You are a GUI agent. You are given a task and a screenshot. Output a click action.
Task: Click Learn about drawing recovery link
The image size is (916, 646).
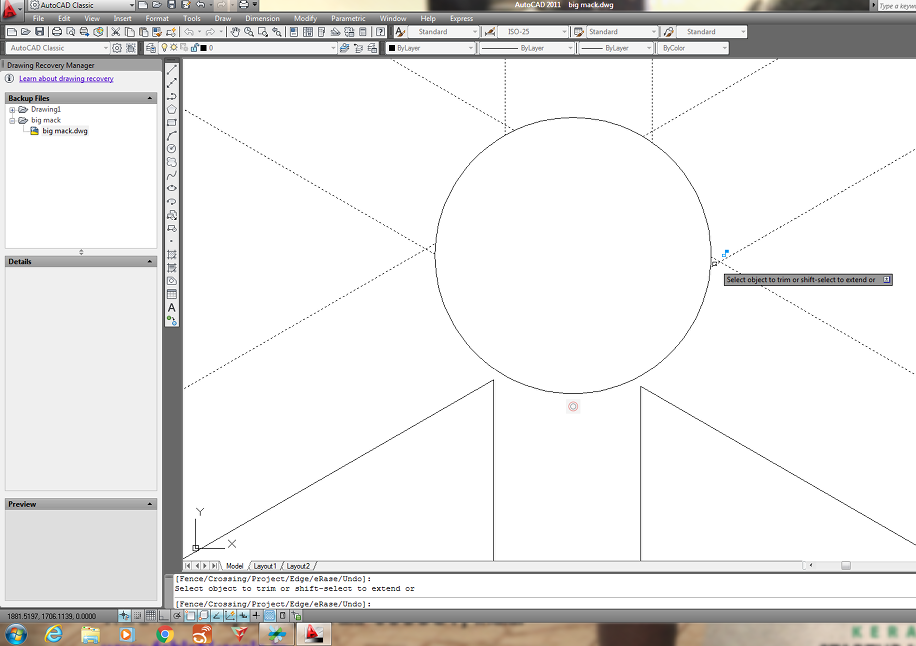66,79
